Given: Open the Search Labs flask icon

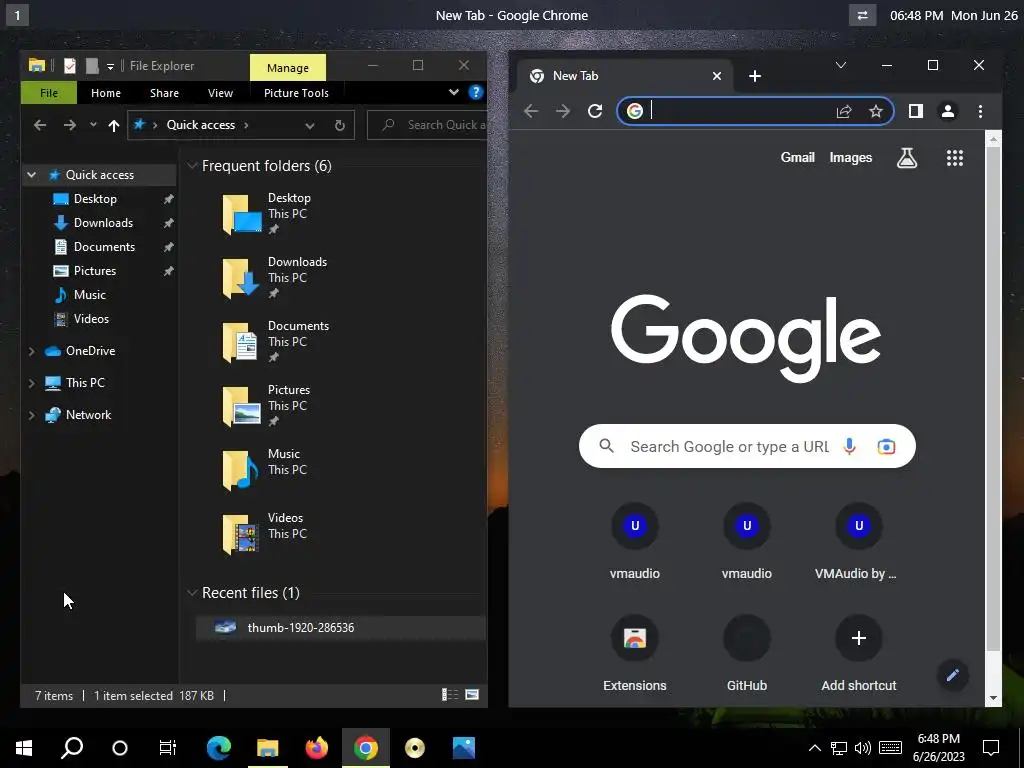Looking at the screenshot, I should tap(906, 157).
